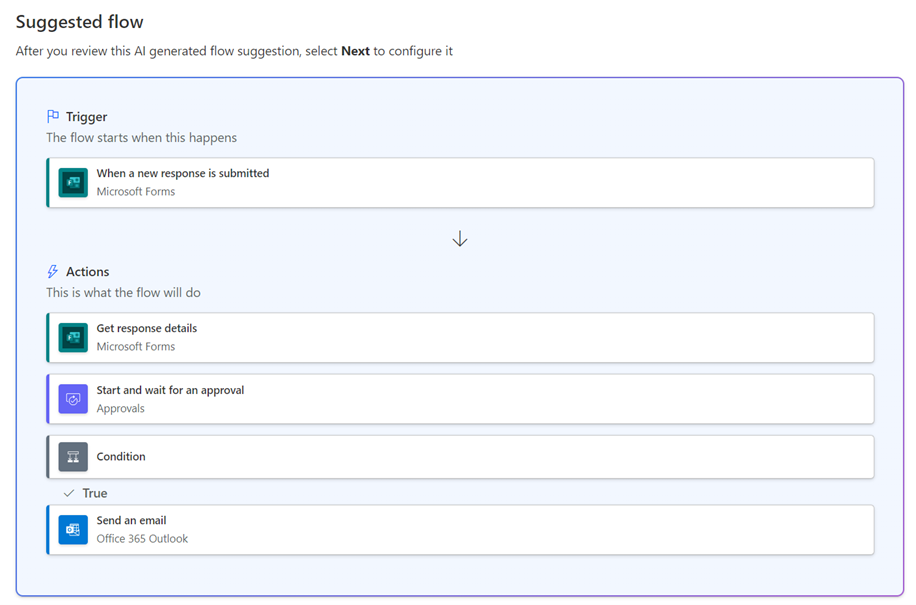This screenshot has width=916, height=605.
Task: Click the checkmark icon beside True
Action: 69,494
